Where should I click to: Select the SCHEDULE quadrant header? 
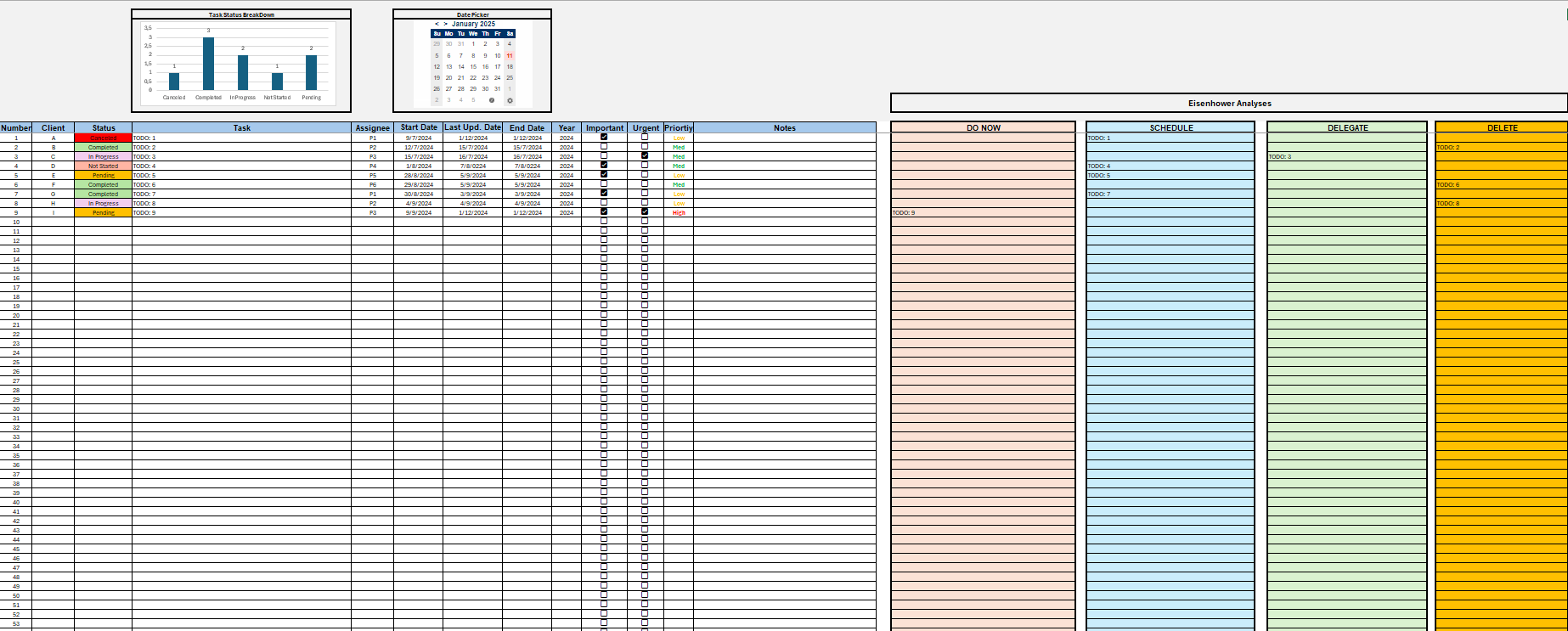click(1170, 128)
